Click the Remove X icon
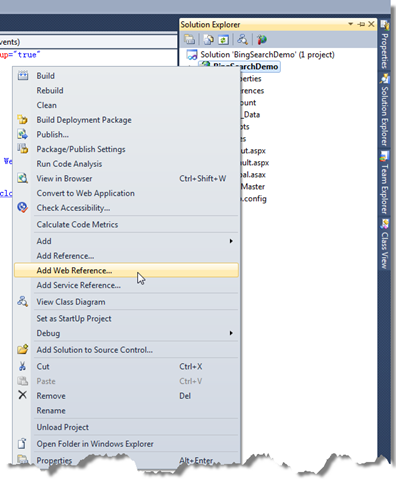The width and height of the screenshot is (396, 480). 23,396
